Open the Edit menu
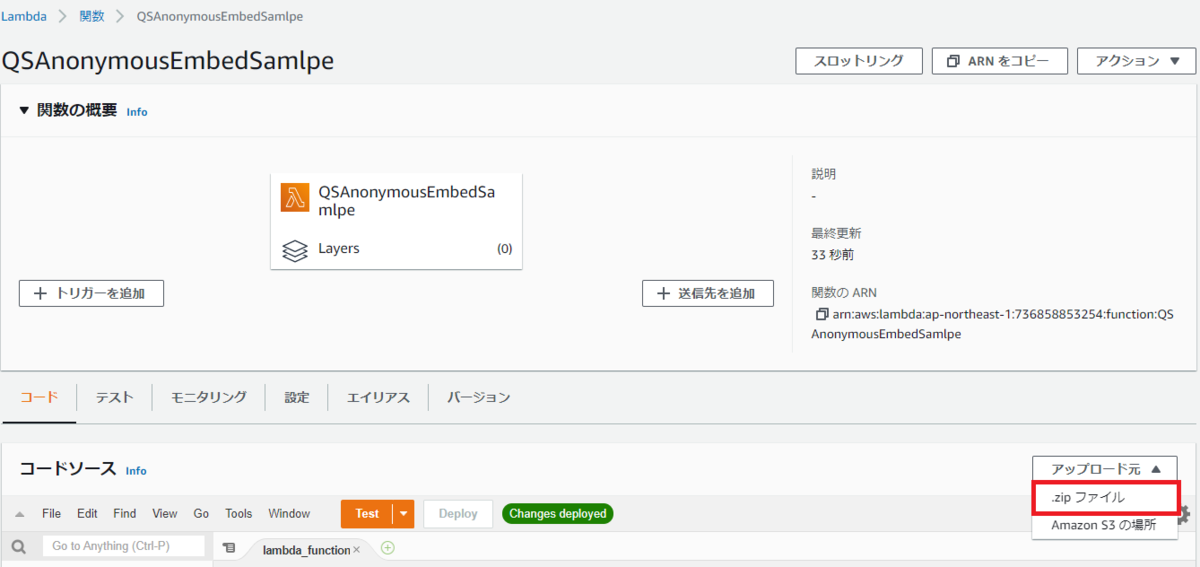1200x567 pixels. click(x=88, y=514)
